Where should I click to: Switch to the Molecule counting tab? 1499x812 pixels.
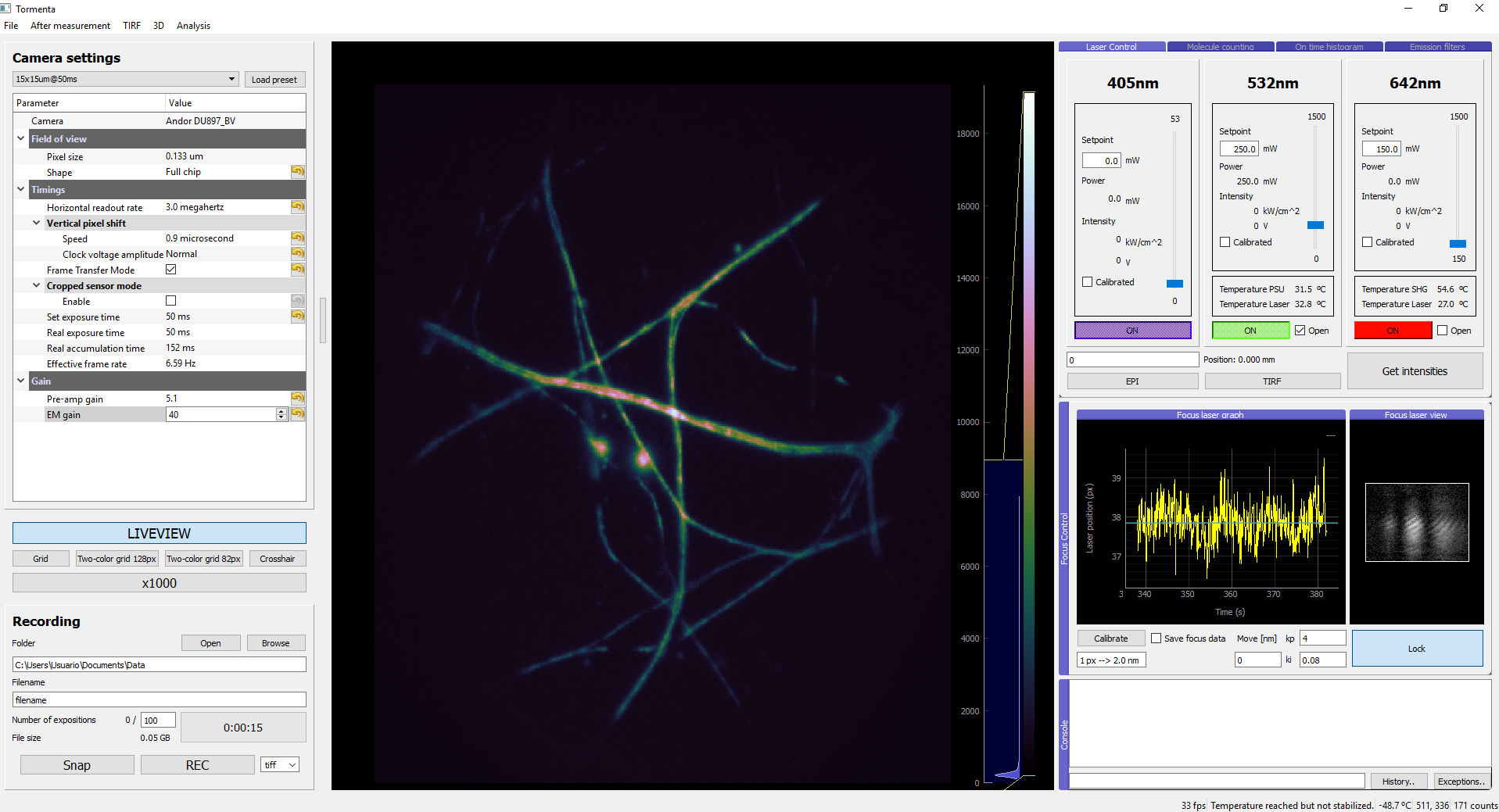click(1220, 47)
